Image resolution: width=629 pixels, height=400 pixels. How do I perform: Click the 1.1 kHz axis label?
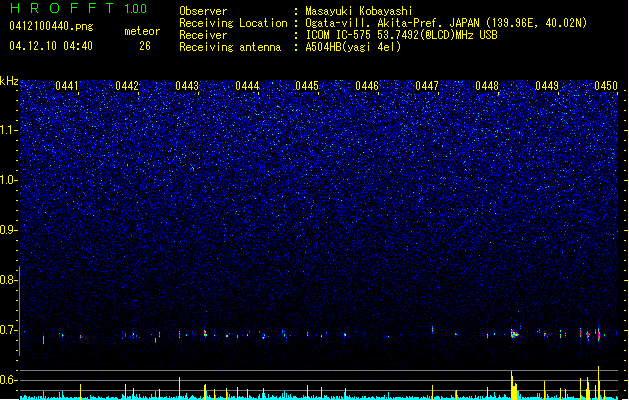(8, 130)
